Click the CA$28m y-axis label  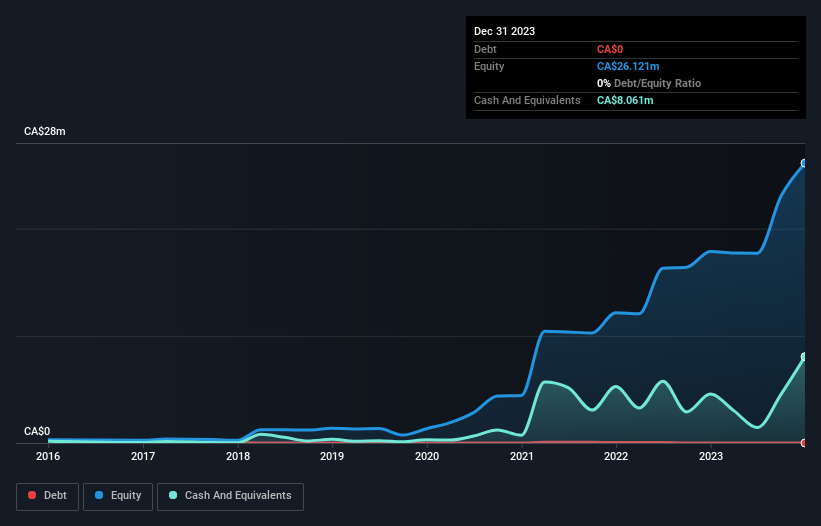click(x=45, y=131)
